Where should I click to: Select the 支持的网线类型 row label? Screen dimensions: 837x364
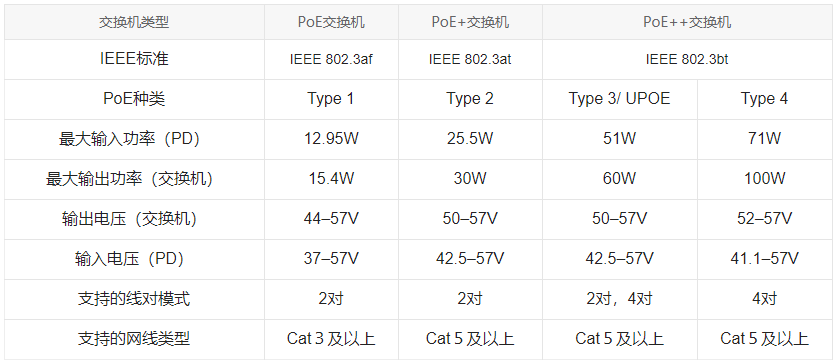pos(134,339)
